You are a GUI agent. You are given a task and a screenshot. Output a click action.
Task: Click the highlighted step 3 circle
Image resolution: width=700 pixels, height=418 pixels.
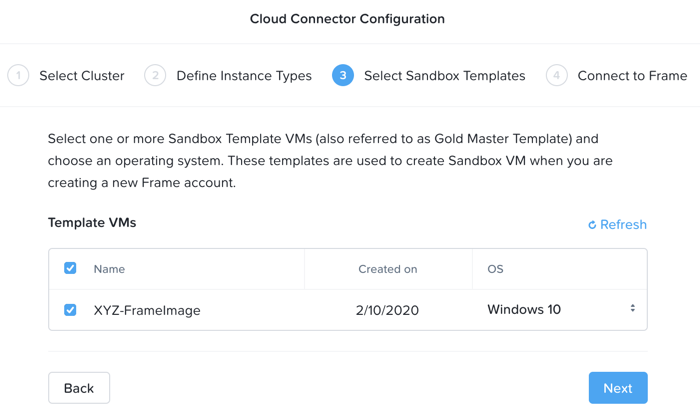pos(343,75)
